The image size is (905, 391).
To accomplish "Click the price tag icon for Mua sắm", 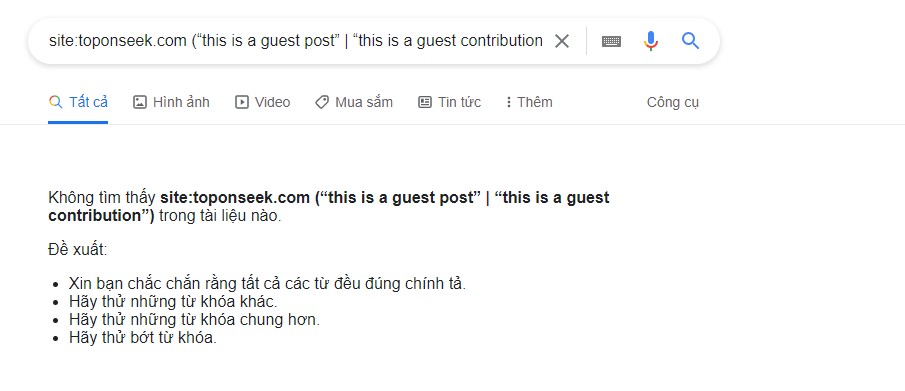I will pyautogui.click(x=322, y=102).
